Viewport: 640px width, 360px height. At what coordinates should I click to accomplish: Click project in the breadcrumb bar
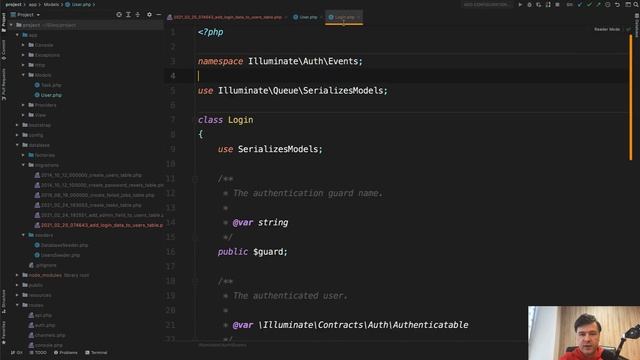click(13, 4)
